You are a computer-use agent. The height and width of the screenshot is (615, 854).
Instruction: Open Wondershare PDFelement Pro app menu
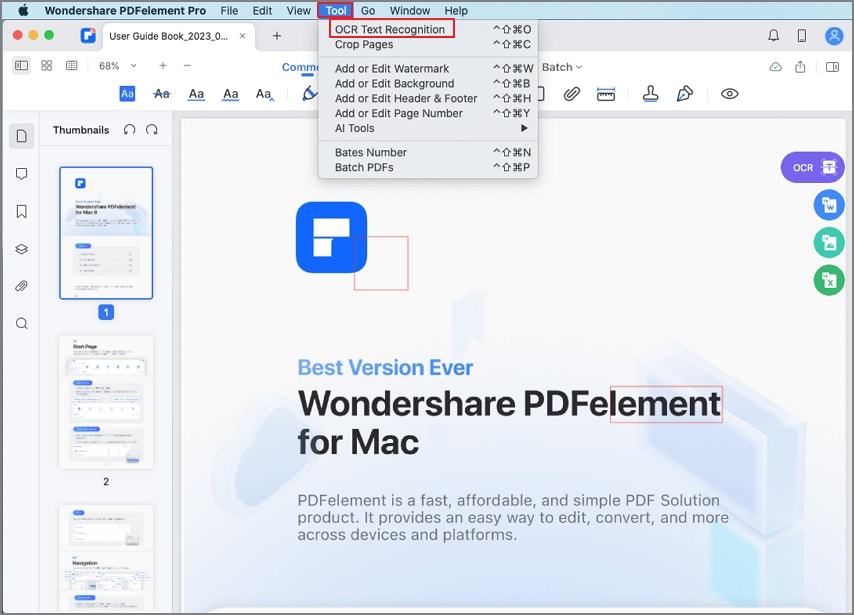point(125,10)
